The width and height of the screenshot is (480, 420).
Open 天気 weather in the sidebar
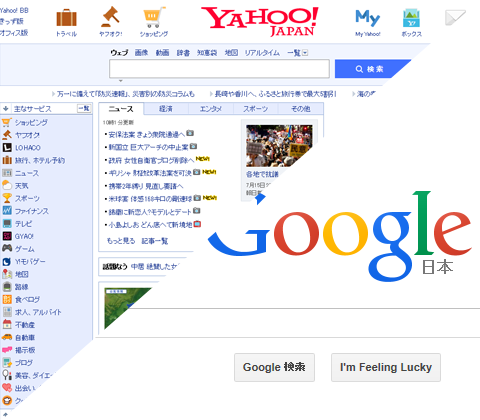pos(22,186)
